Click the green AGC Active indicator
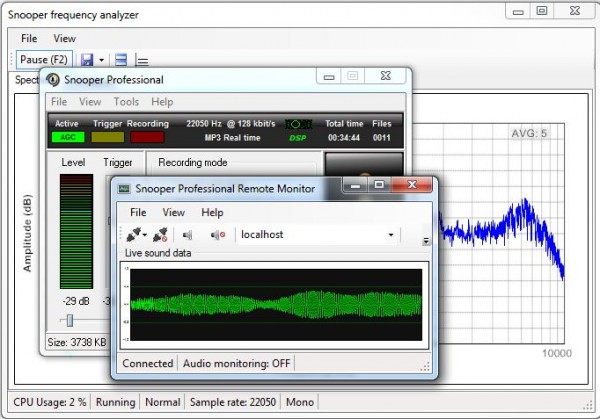The width and height of the screenshot is (600, 419). point(68,137)
